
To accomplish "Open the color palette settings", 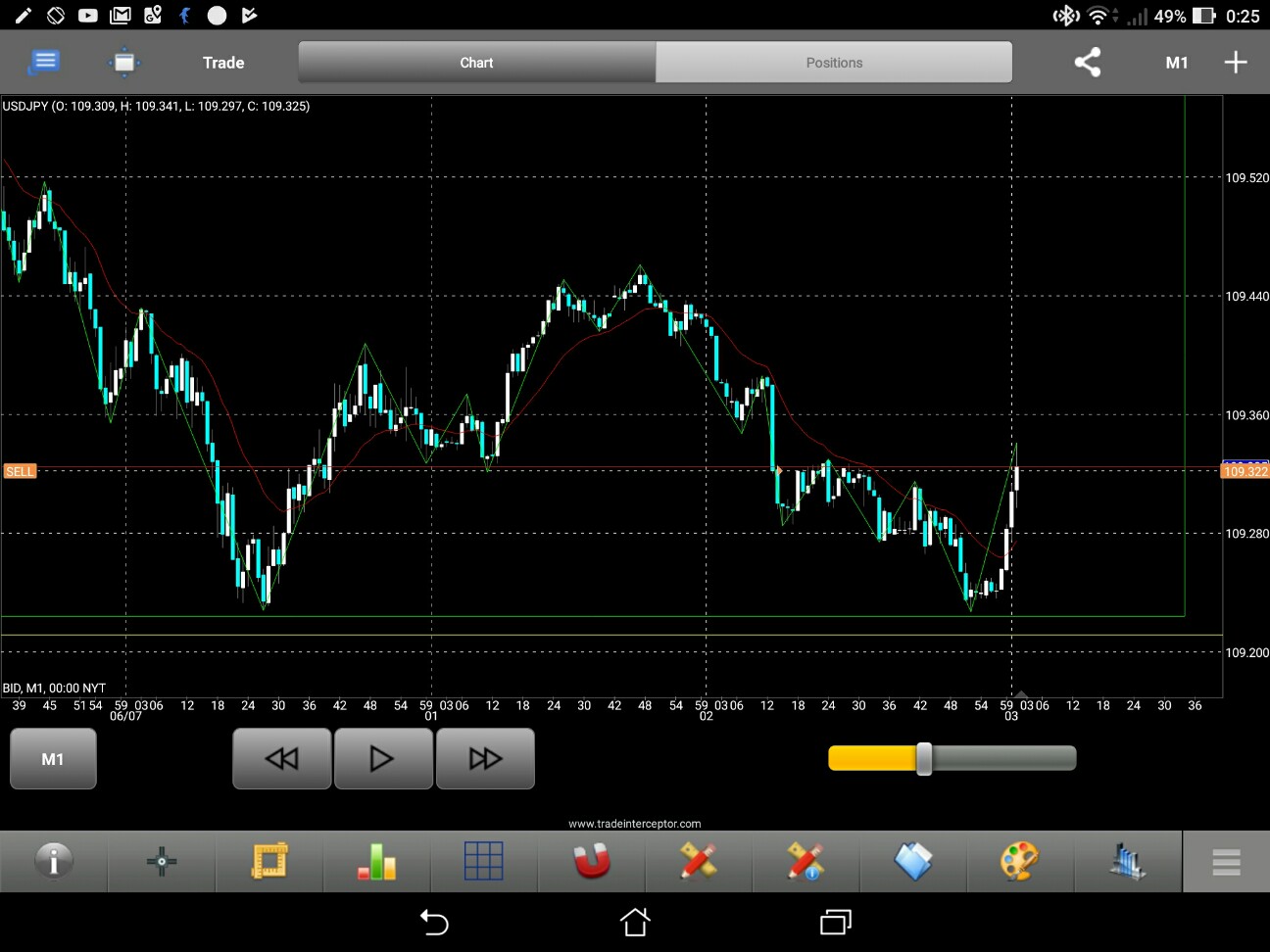I will pos(1020,861).
